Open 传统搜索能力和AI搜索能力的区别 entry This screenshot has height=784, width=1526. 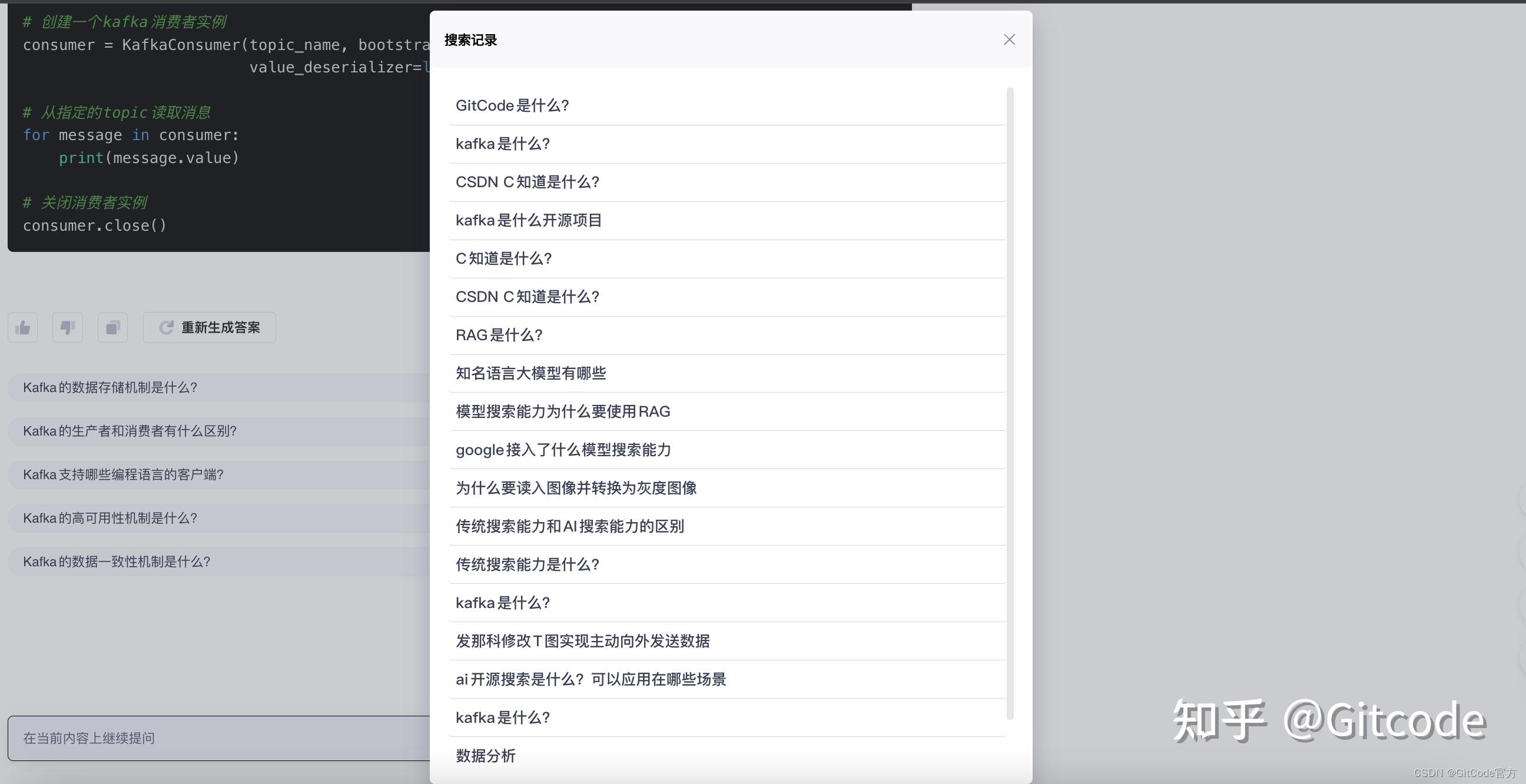pos(570,526)
